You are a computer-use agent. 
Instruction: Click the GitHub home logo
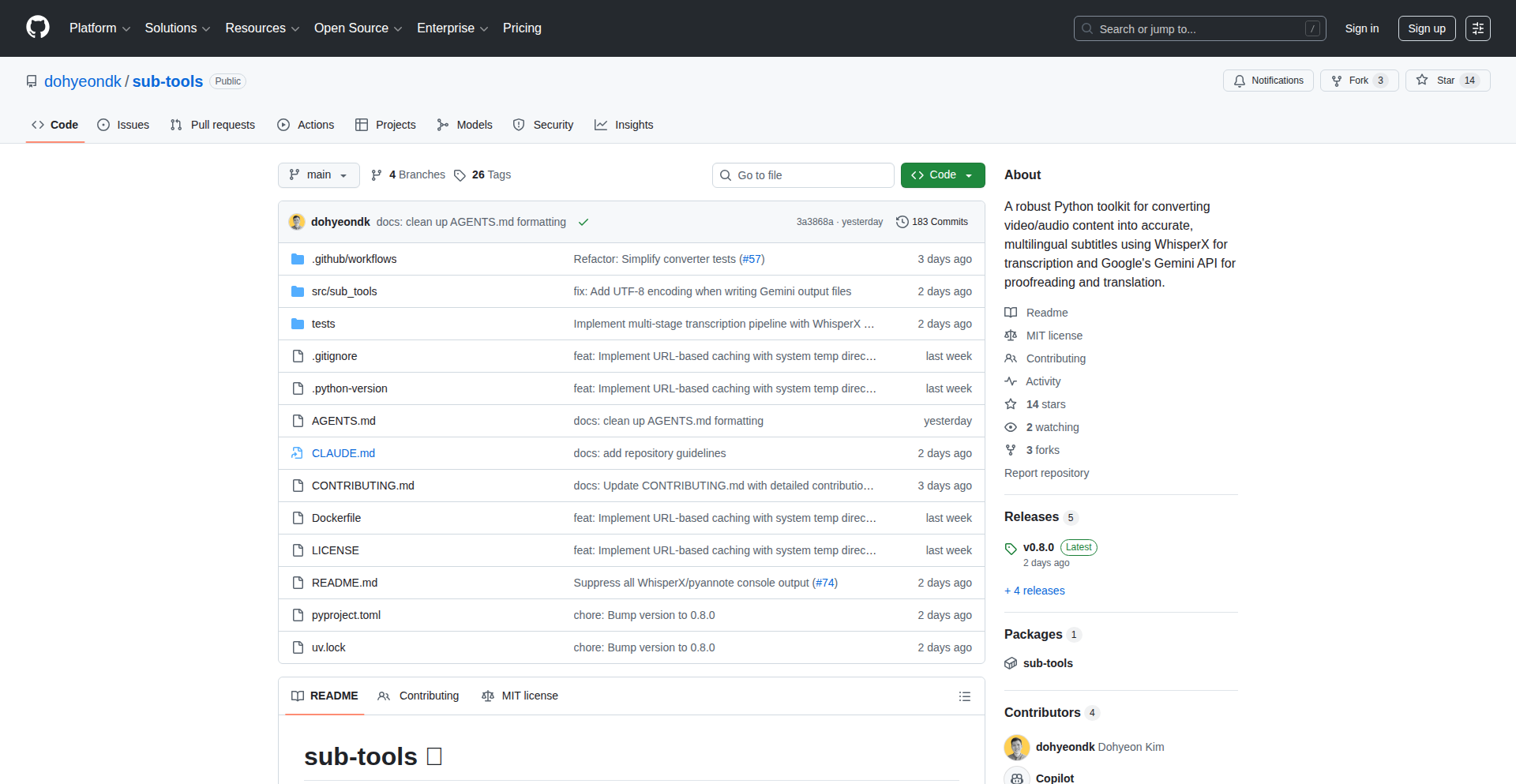point(36,28)
